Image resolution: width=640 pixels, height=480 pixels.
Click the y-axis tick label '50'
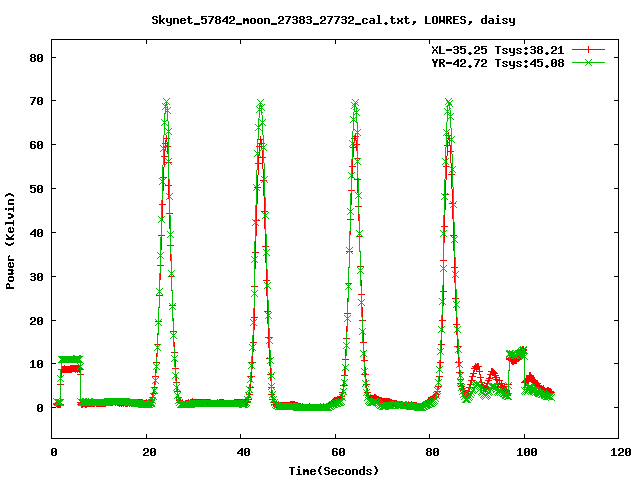click(x=36, y=189)
